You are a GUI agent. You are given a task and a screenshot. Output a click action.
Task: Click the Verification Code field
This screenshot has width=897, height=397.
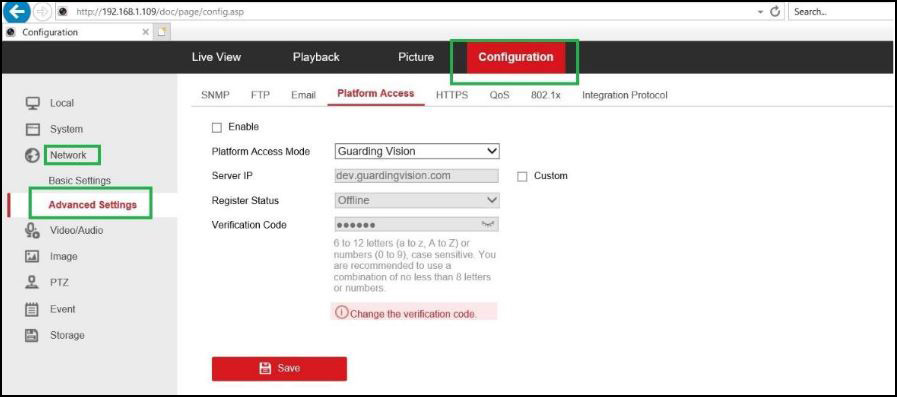(x=416, y=224)
